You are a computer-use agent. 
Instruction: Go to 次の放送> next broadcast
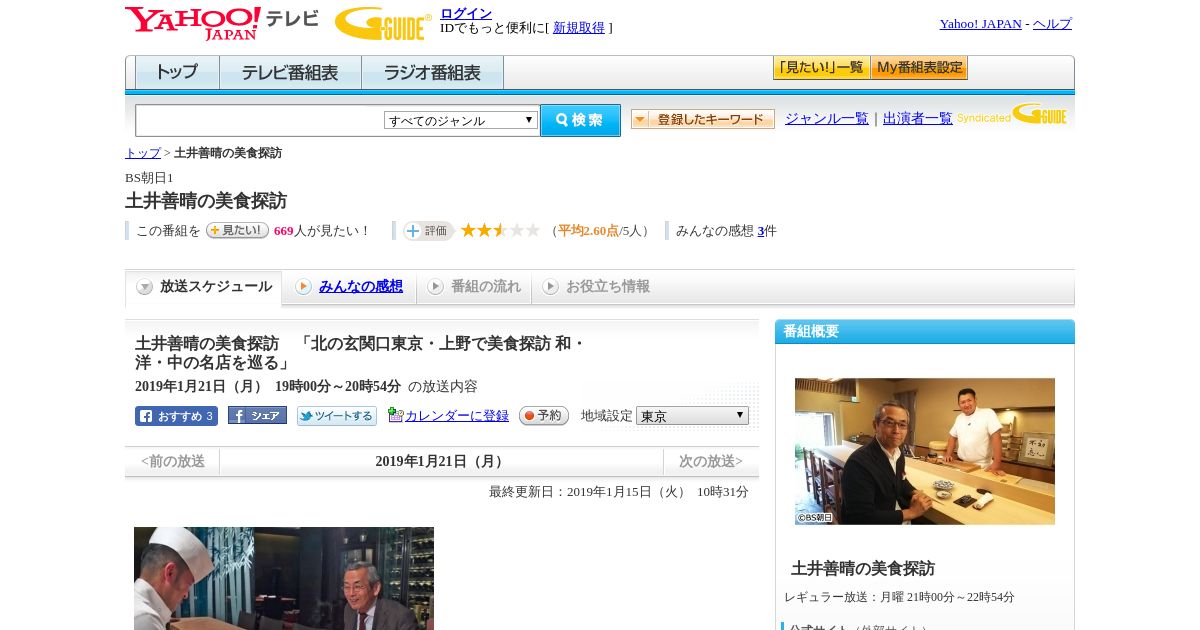coord(711,461)
